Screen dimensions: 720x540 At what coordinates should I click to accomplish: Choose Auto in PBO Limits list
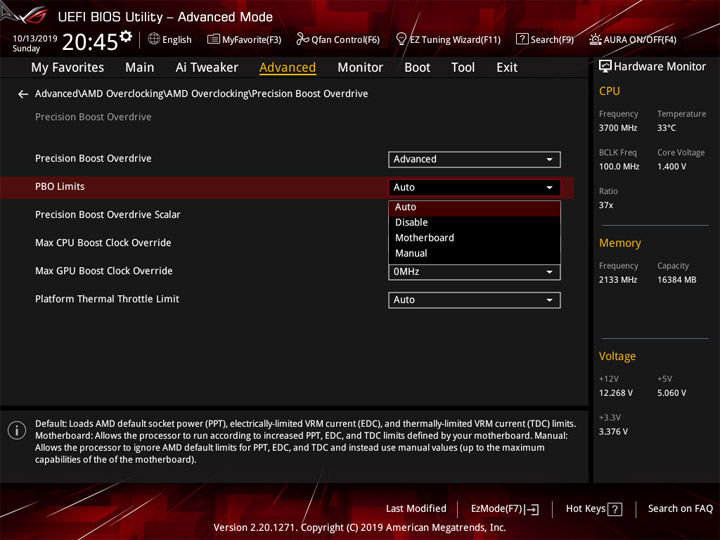point(474,208)
